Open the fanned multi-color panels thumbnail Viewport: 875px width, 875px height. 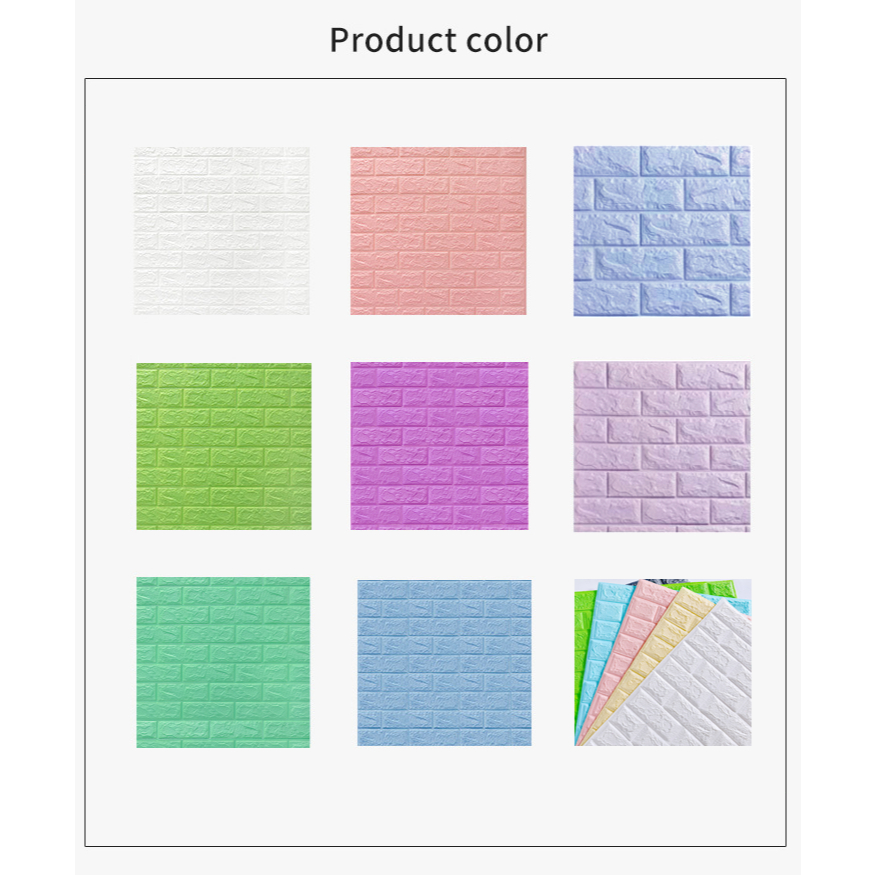coord(662,662)
